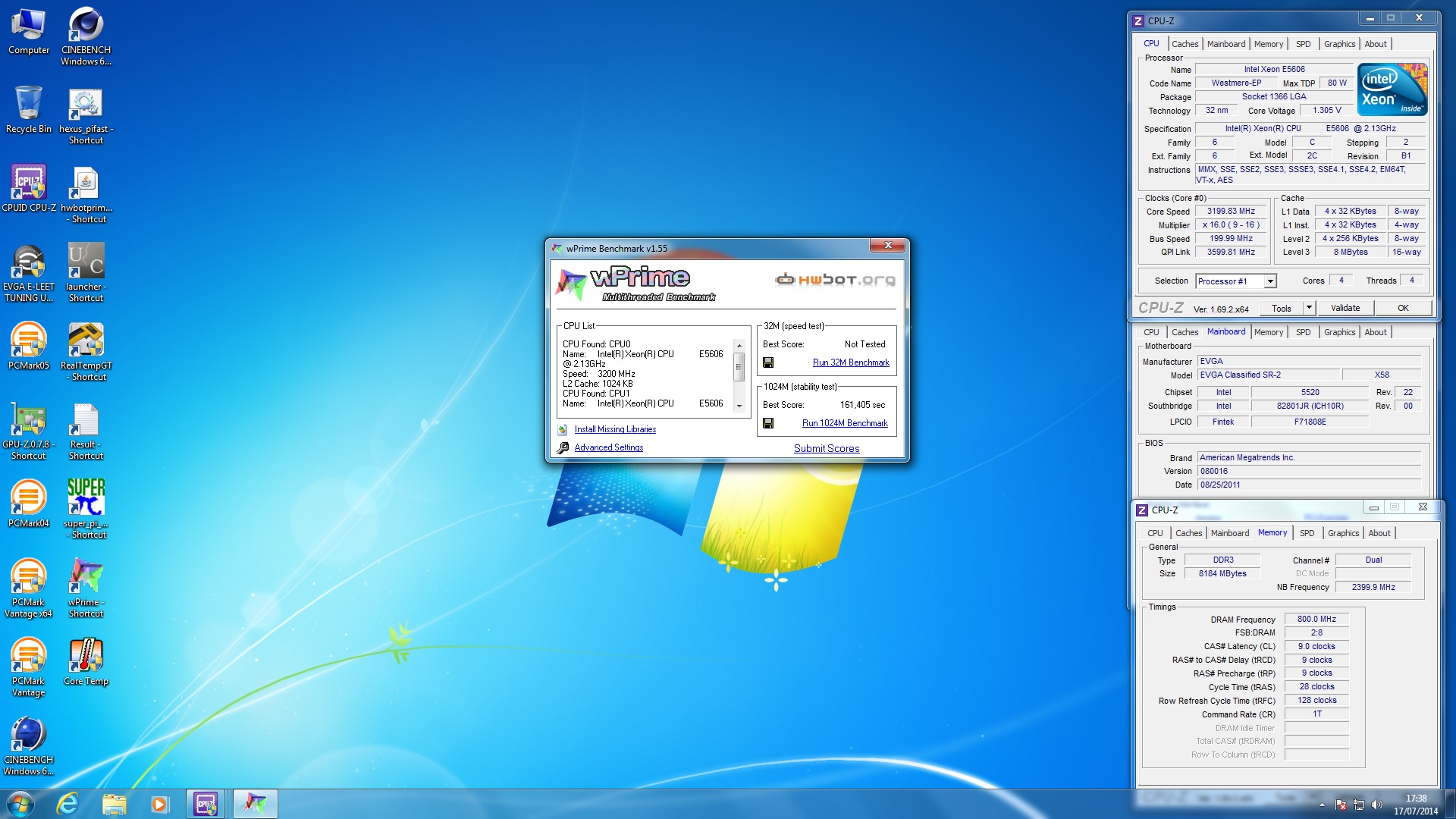
Task: Switch to CPU tab in bottom CPU-Z window
Action: tap(1155, 533)
